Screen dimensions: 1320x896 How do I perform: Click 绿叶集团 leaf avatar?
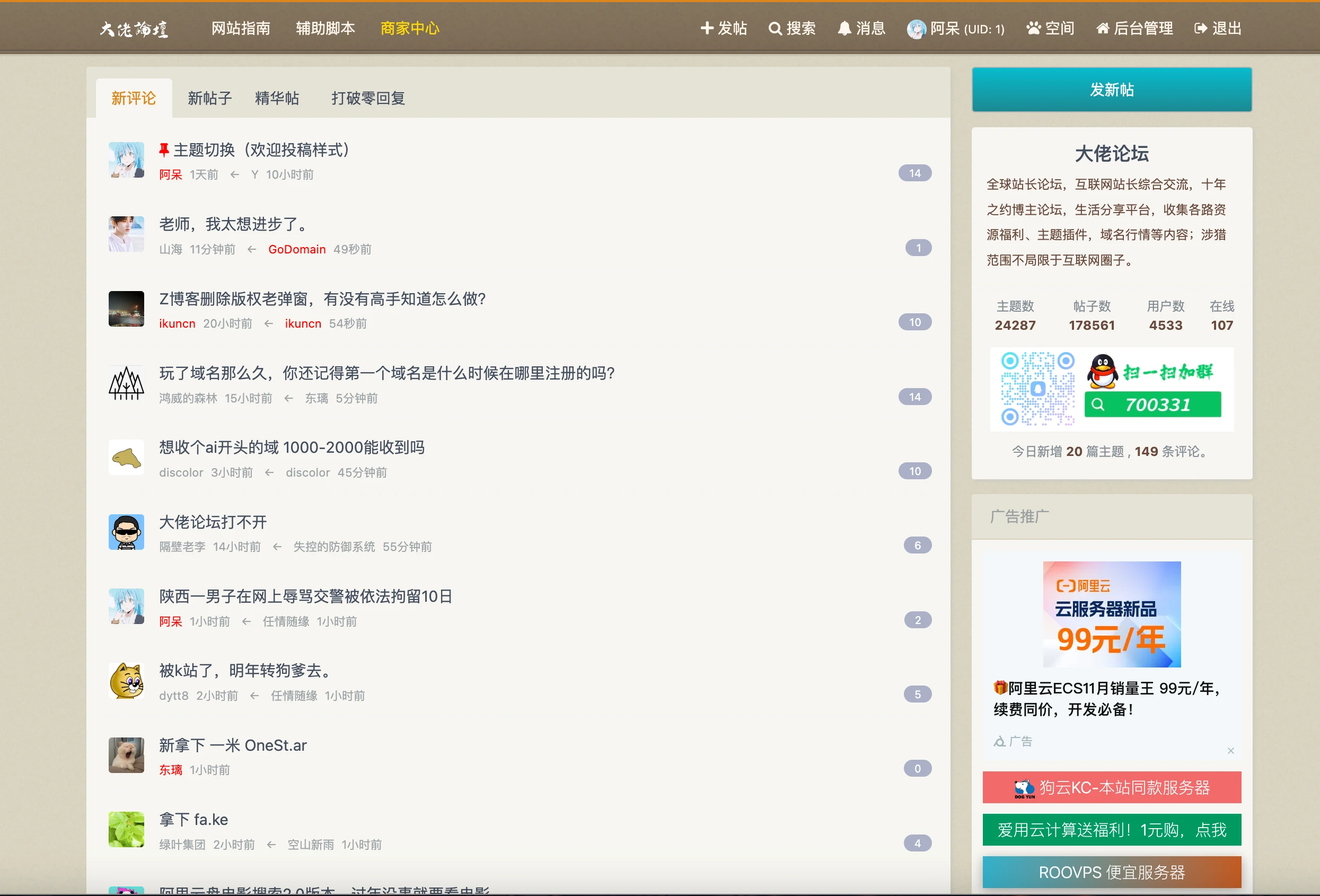(126, 830)
